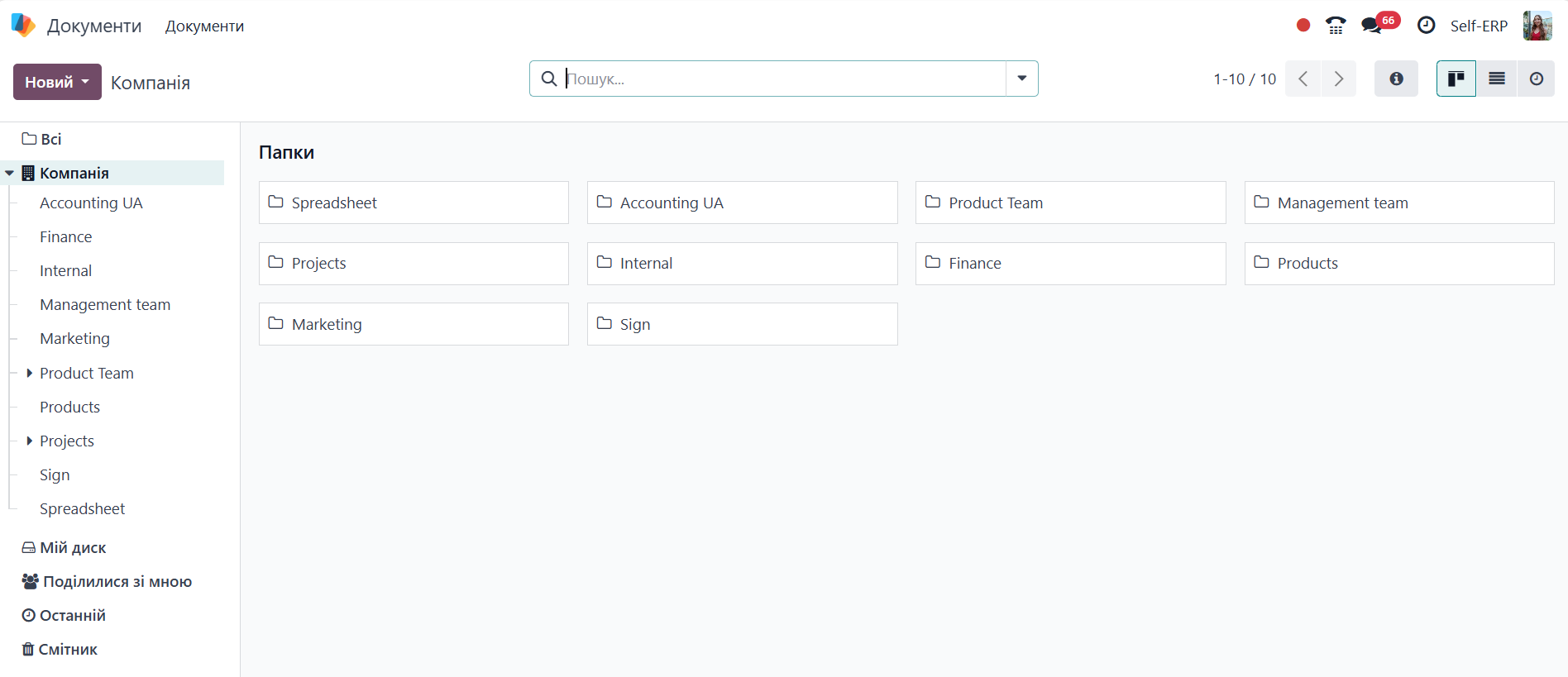Open the VoIP phone icon

pyautogui.click(x=1336, y=26)
